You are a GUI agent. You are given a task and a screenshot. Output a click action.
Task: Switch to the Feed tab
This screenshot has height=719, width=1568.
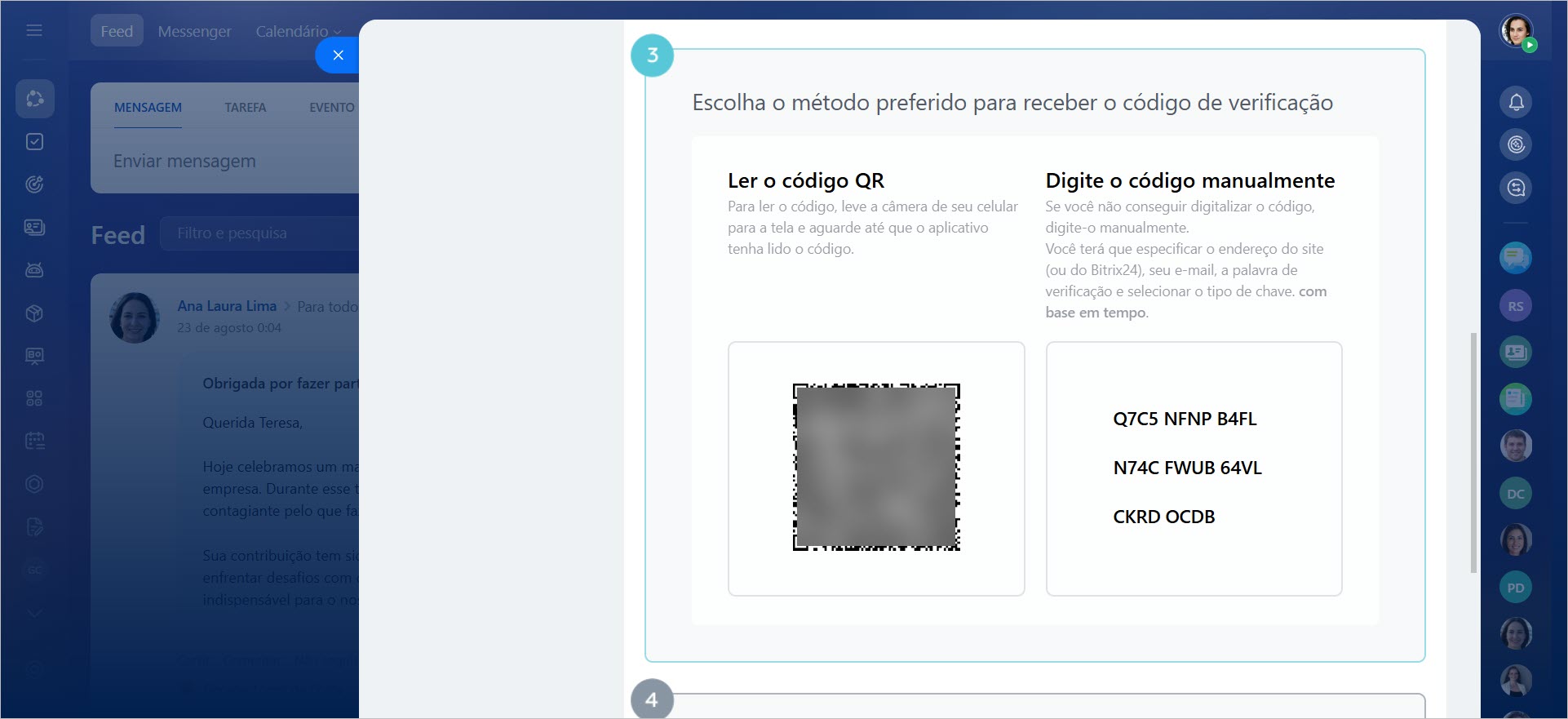tap(117, 31)
